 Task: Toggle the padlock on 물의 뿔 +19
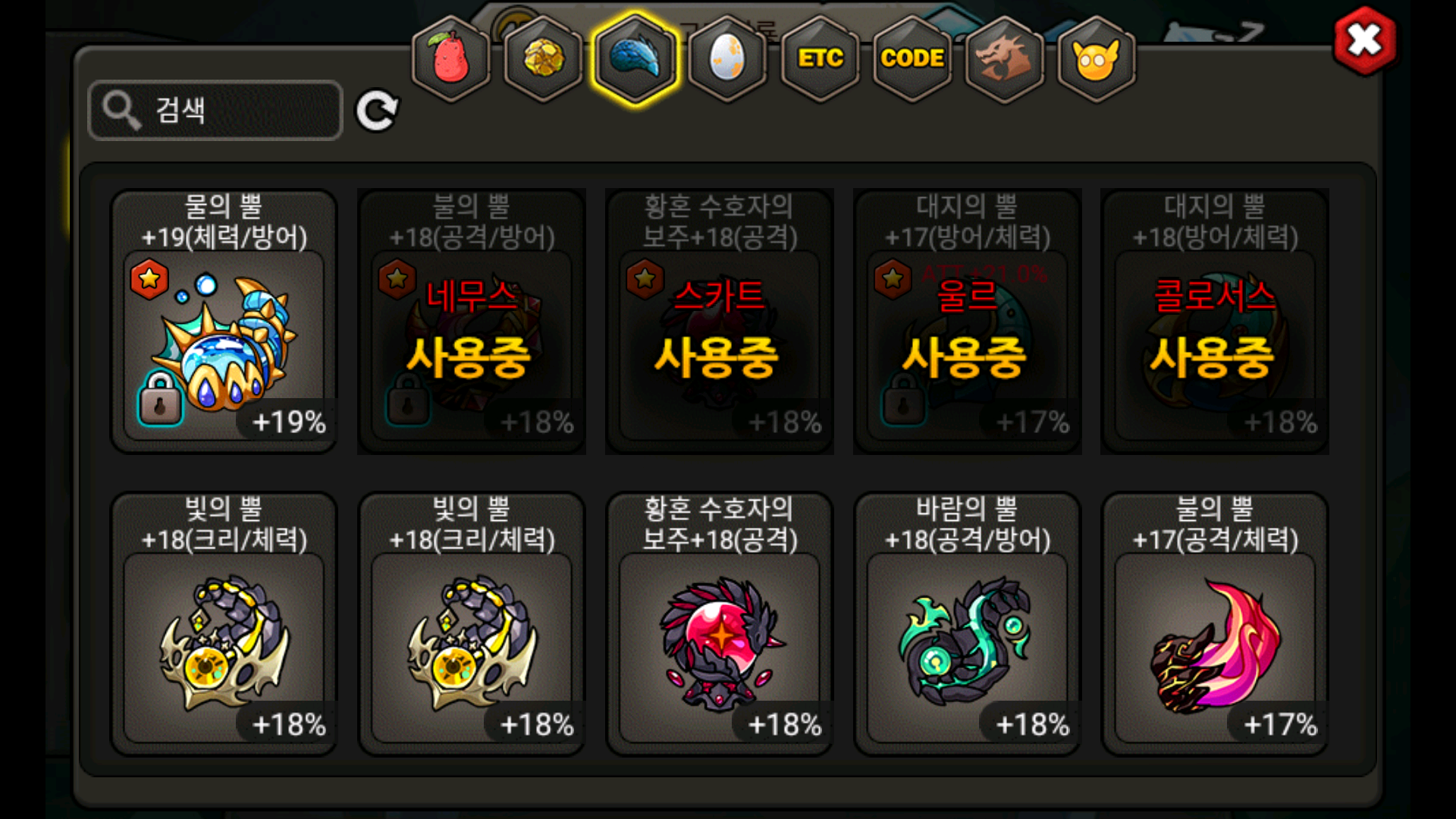point(160,398)
